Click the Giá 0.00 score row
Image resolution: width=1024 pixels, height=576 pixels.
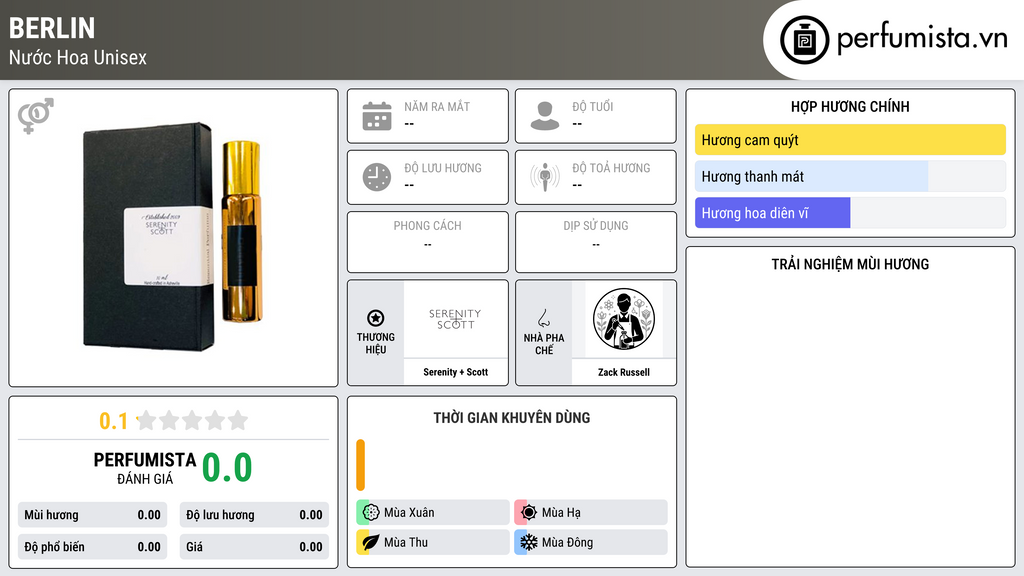click(x=254, y=547)
